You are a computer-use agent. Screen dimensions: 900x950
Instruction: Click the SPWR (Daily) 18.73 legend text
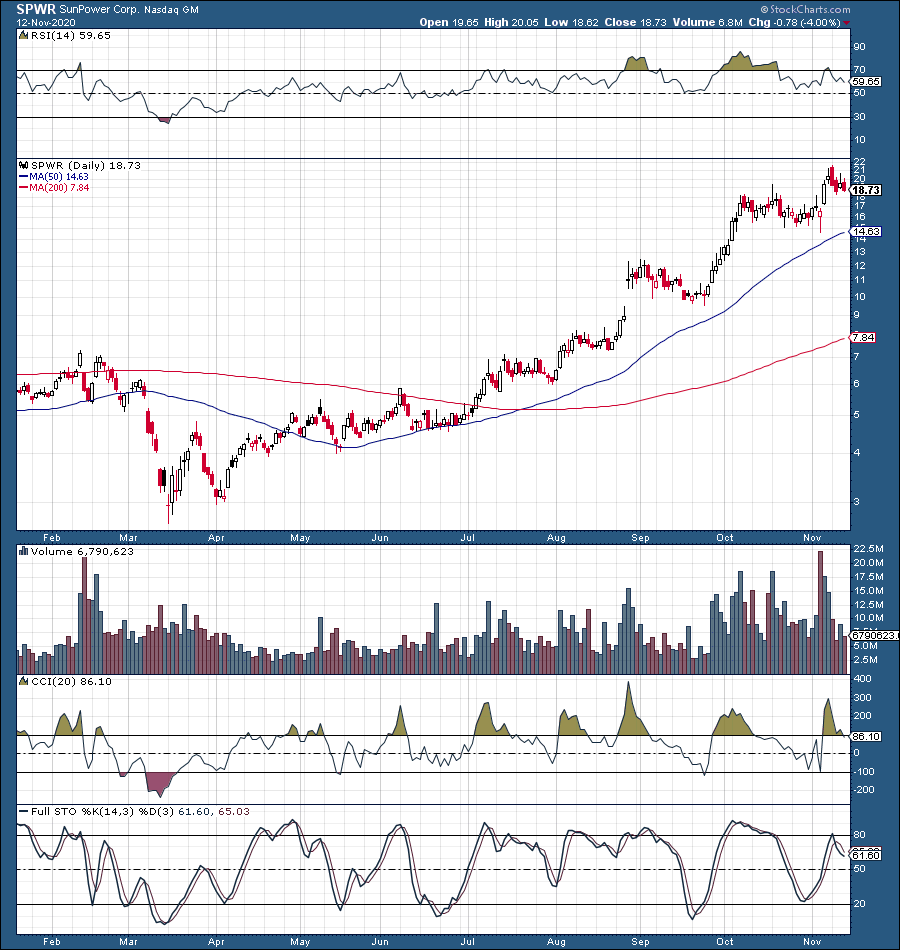click(85, 165)
